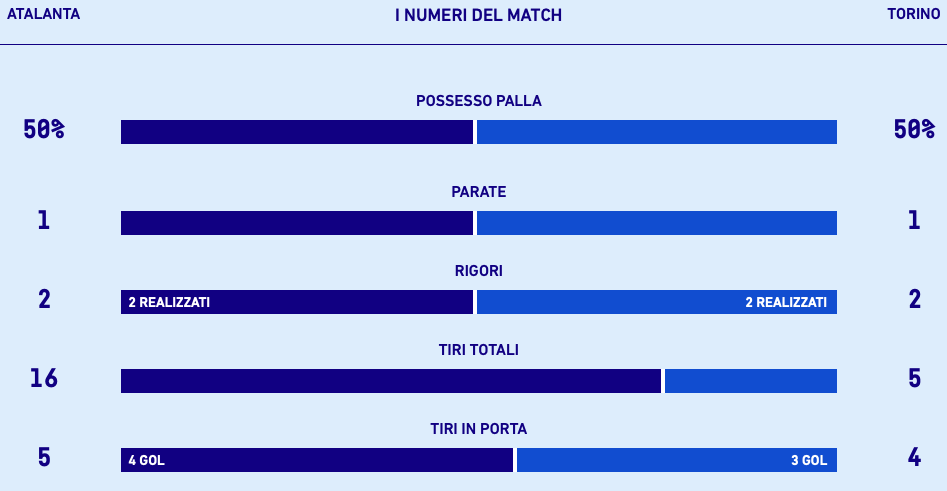Screen dimensions: 947x491
Task: Click Torino's light blue possession bar
Action: click(x=656, y=132)
